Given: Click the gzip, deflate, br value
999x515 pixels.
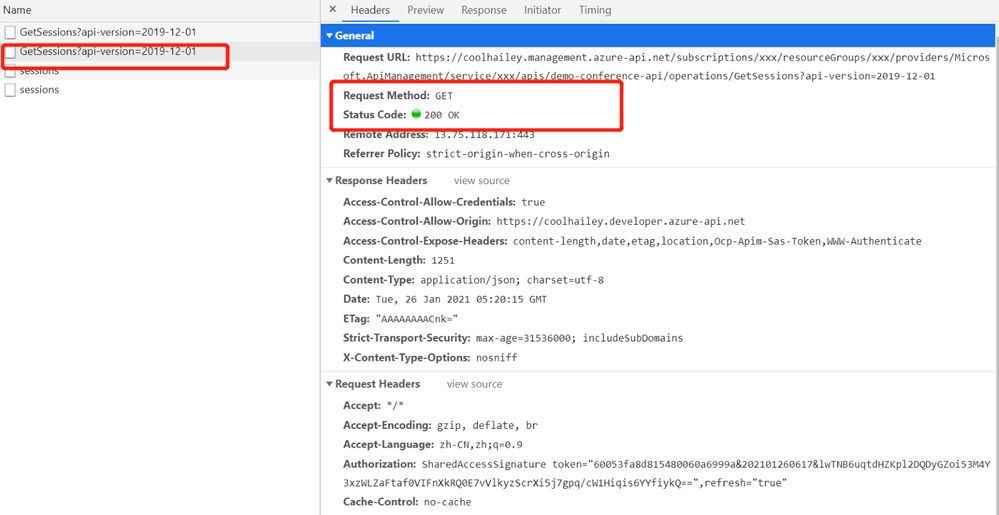Looking at the screenshot, I should [x=487, y=424].
